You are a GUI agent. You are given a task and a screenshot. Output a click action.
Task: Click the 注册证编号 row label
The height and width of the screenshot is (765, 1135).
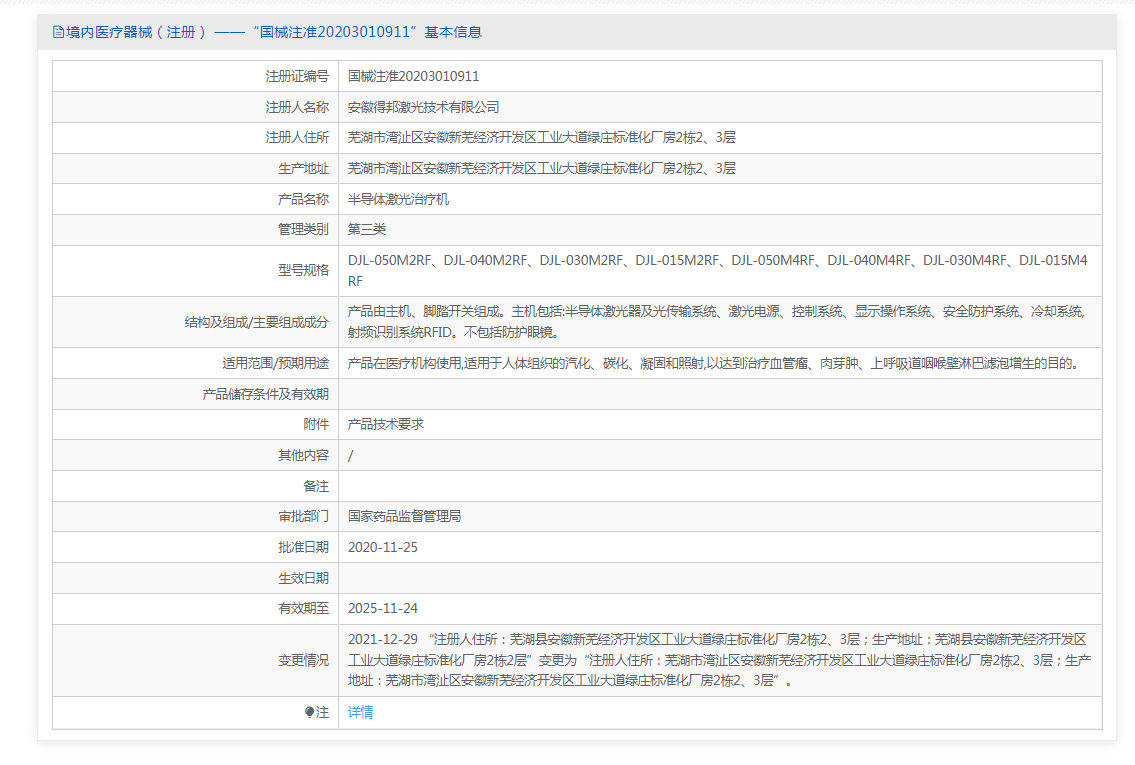pos(296,76)
